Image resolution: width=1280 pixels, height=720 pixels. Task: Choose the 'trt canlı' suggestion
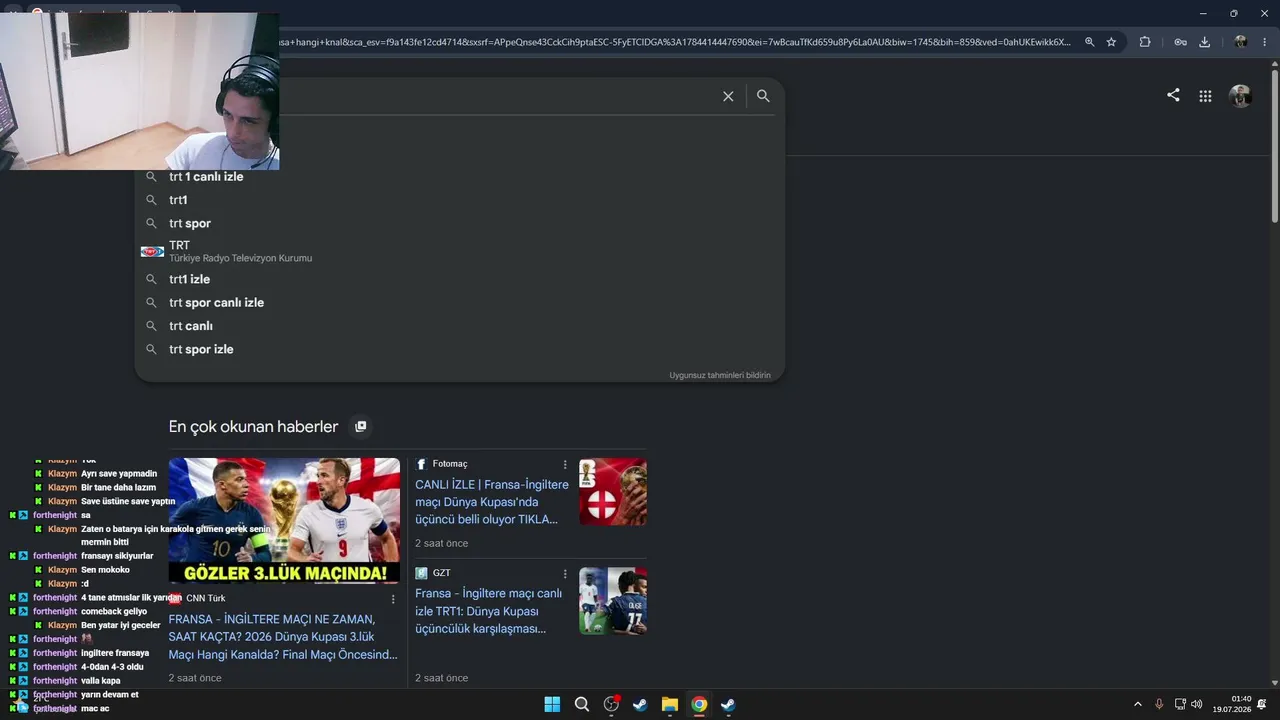tap(460, 326)
